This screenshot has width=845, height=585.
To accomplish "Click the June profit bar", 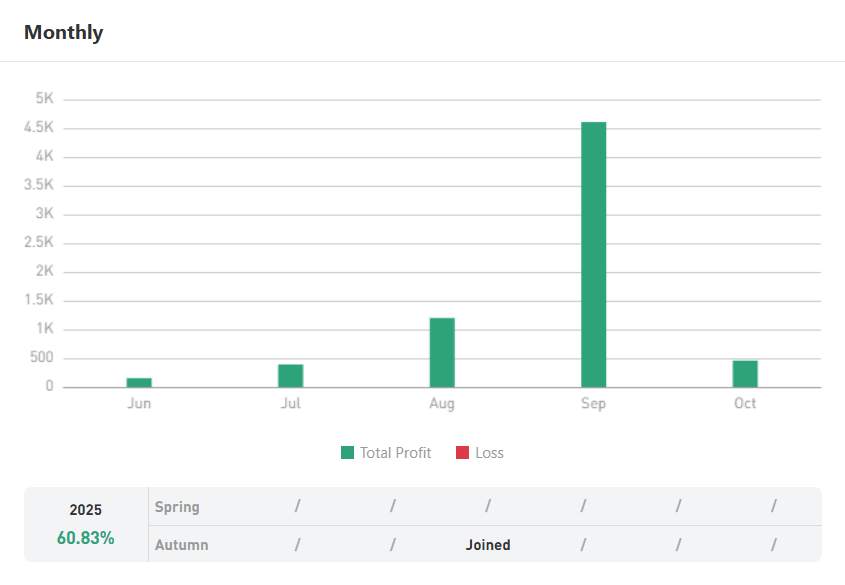I will 139,382.
